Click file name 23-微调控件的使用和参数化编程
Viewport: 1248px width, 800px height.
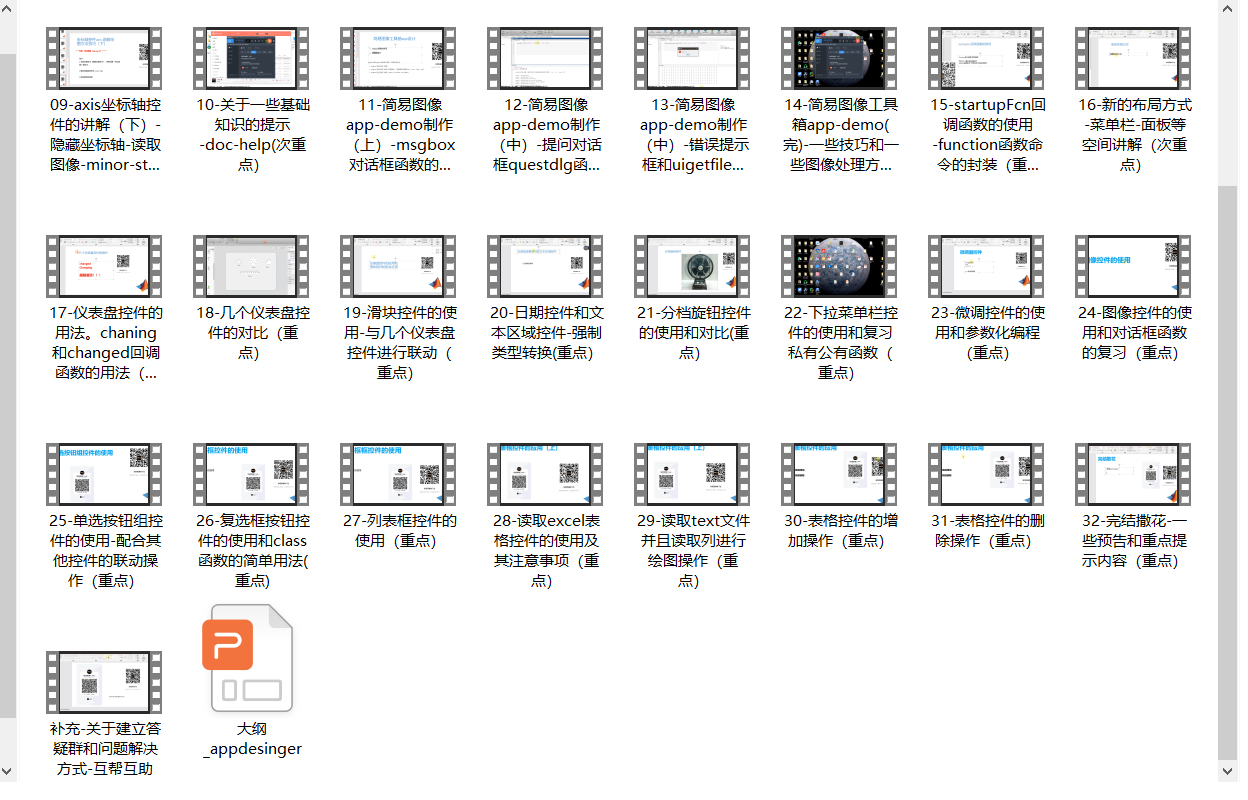(986, 332)
